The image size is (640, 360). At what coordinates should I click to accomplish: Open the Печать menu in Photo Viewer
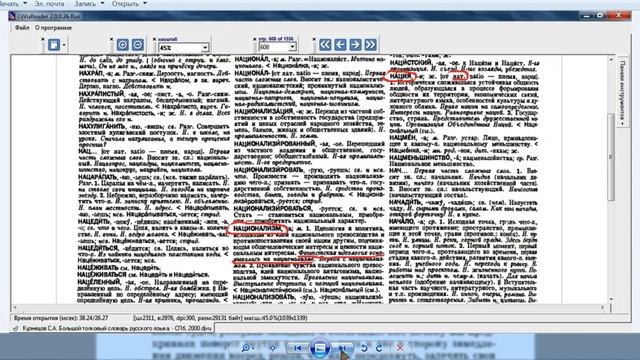click(x=13, y=4)
